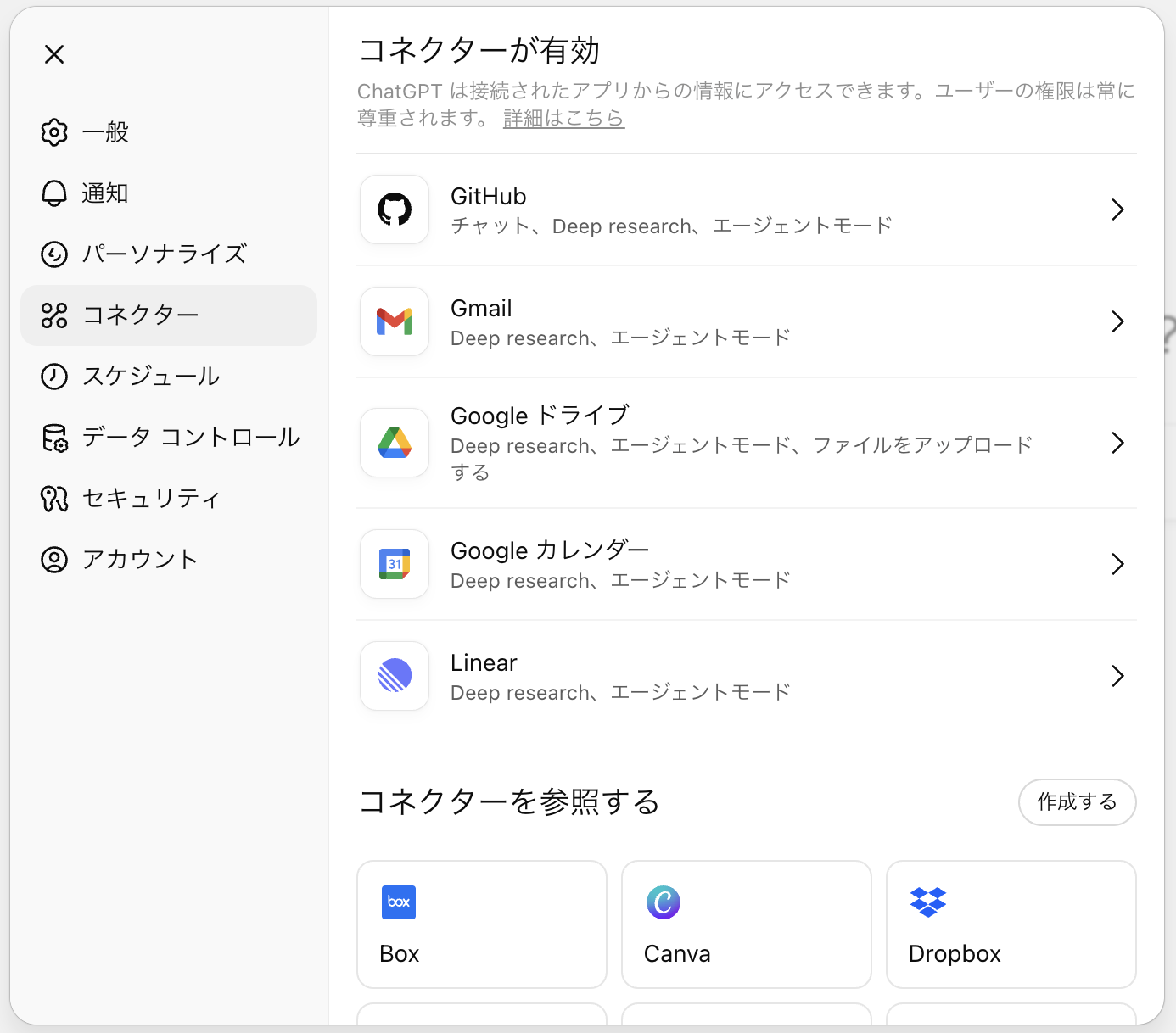This screenshot has height=1033, width=1176.
Task: Click the Dropbox logo icon
Action: (928, 902)
